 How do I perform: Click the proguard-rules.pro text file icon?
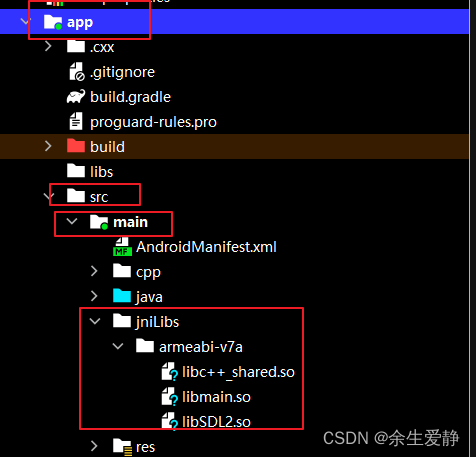(x=76, y=121)
